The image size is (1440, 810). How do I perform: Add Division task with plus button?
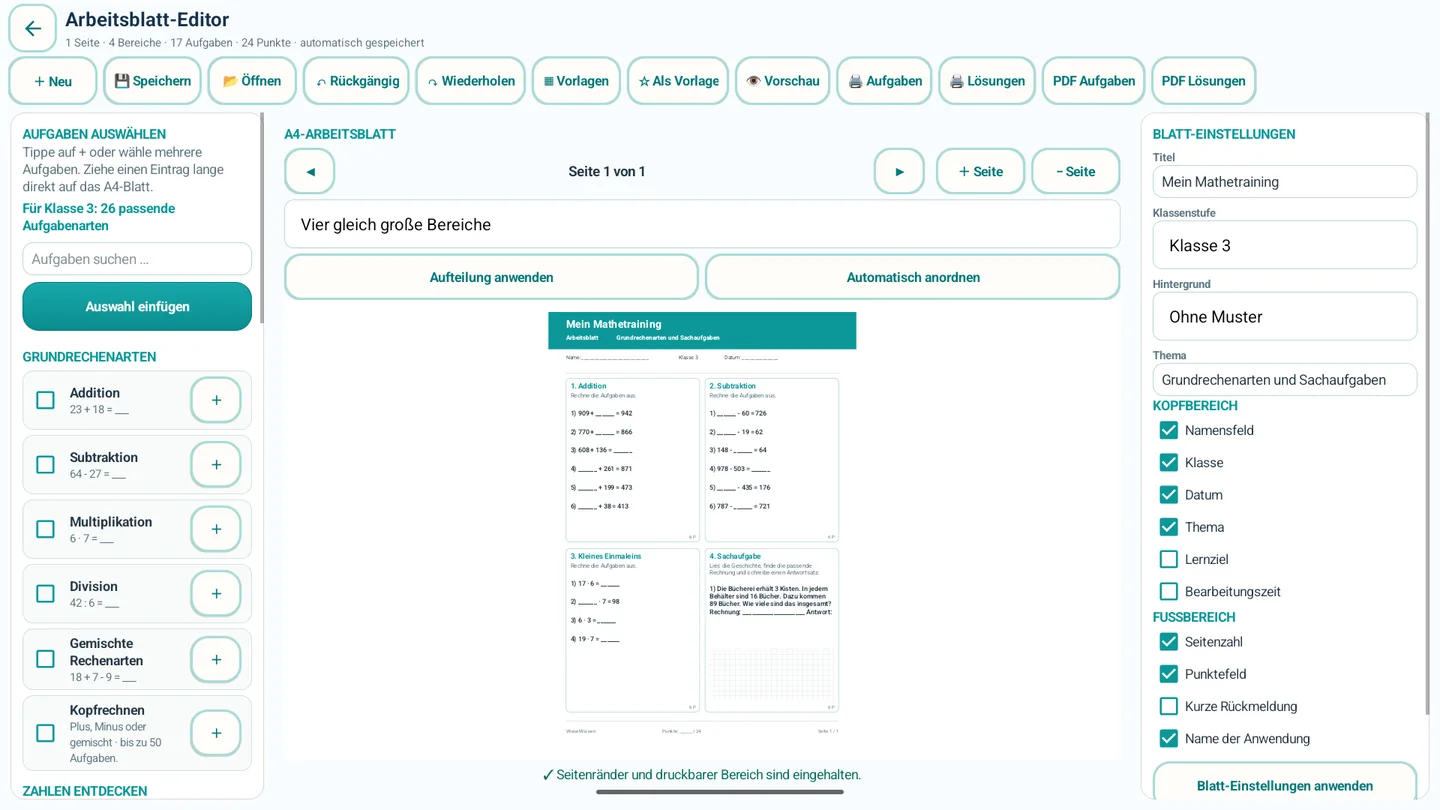coord(216,594)
